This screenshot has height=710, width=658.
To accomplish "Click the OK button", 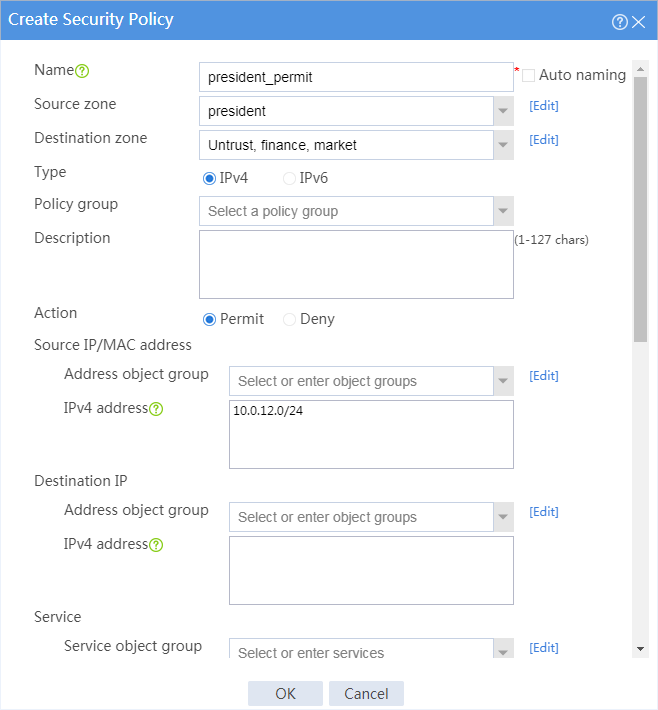I will 285,694.
